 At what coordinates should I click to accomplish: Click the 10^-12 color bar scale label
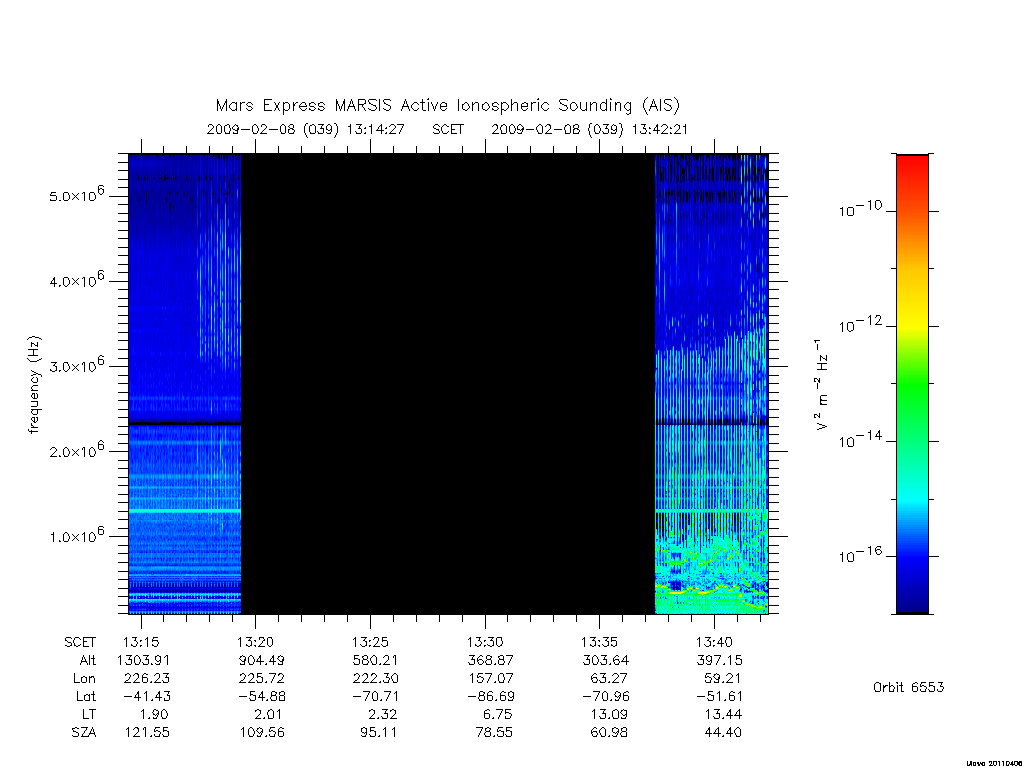[859, 324]
